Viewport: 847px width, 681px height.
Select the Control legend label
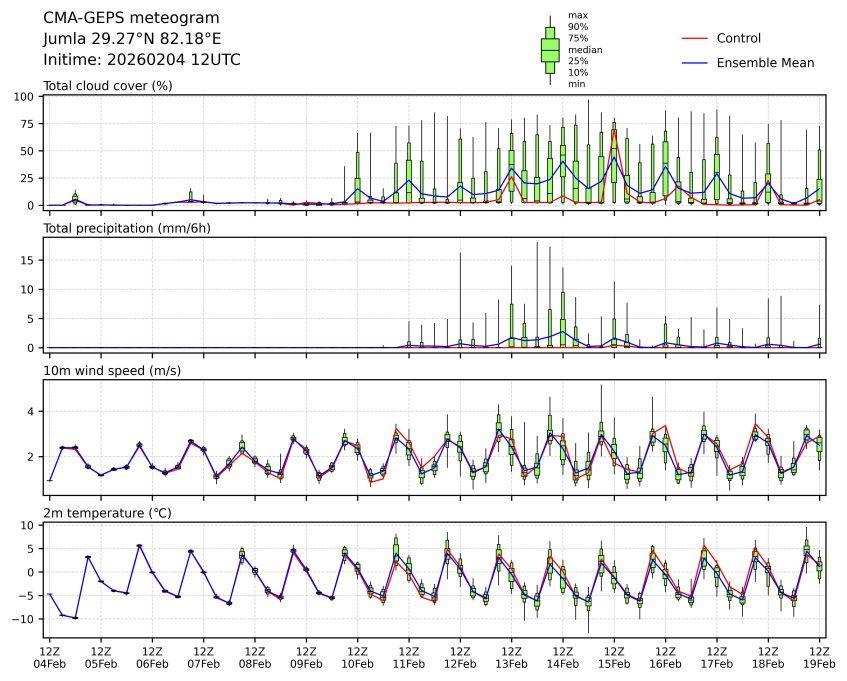pyautogui.click(x=738, y=38)
